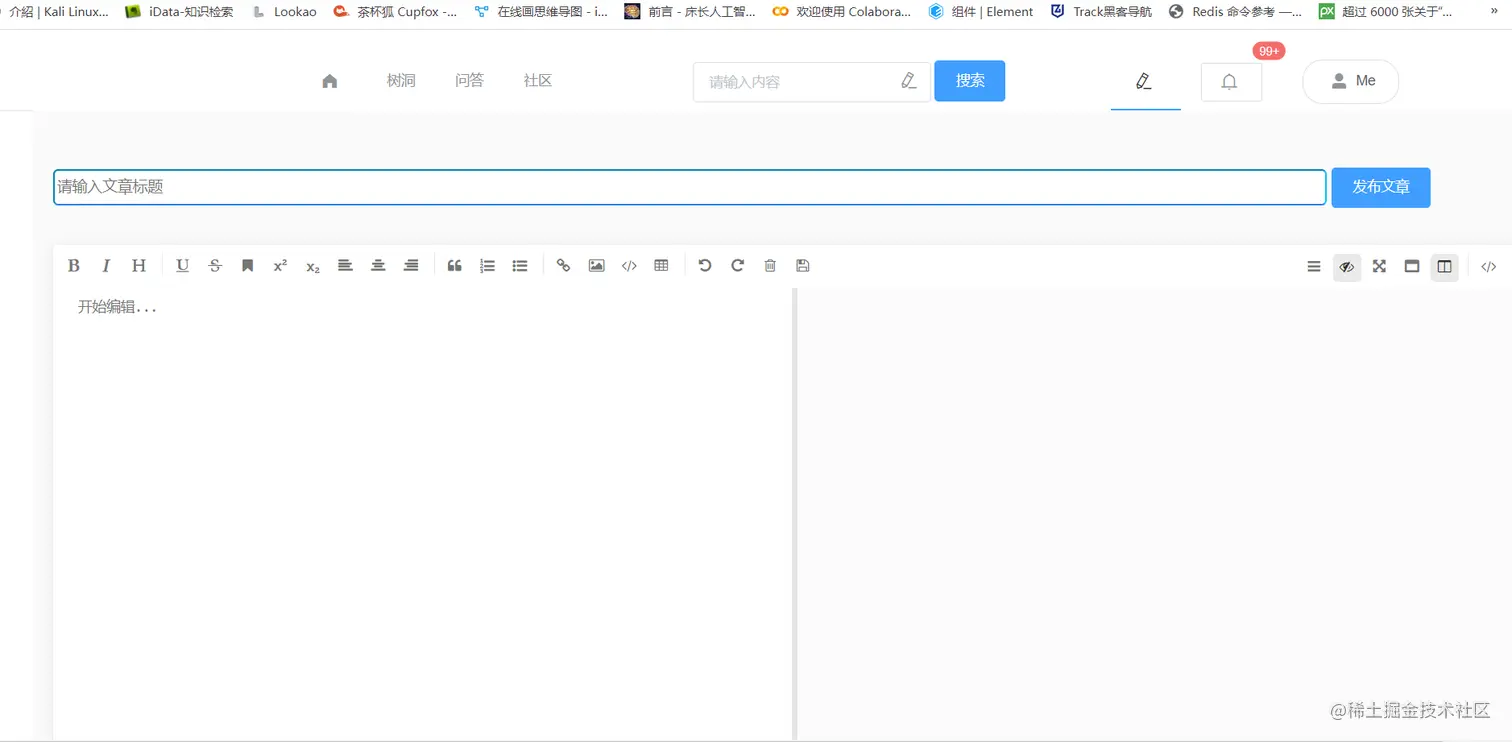The image size is (1512, 742).
Task: Toggle fullscreen editing mode
Action: coord(1379,267)
